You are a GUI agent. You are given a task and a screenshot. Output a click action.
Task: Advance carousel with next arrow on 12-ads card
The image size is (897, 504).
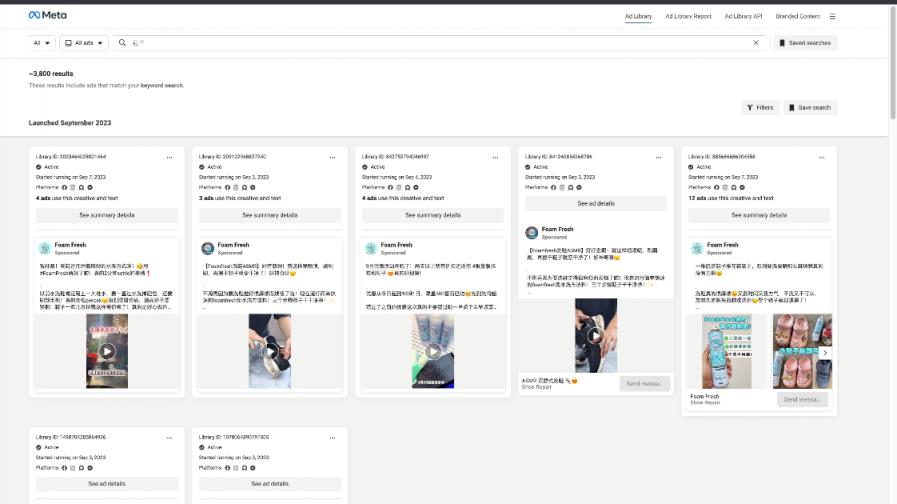tap(825, 353)
